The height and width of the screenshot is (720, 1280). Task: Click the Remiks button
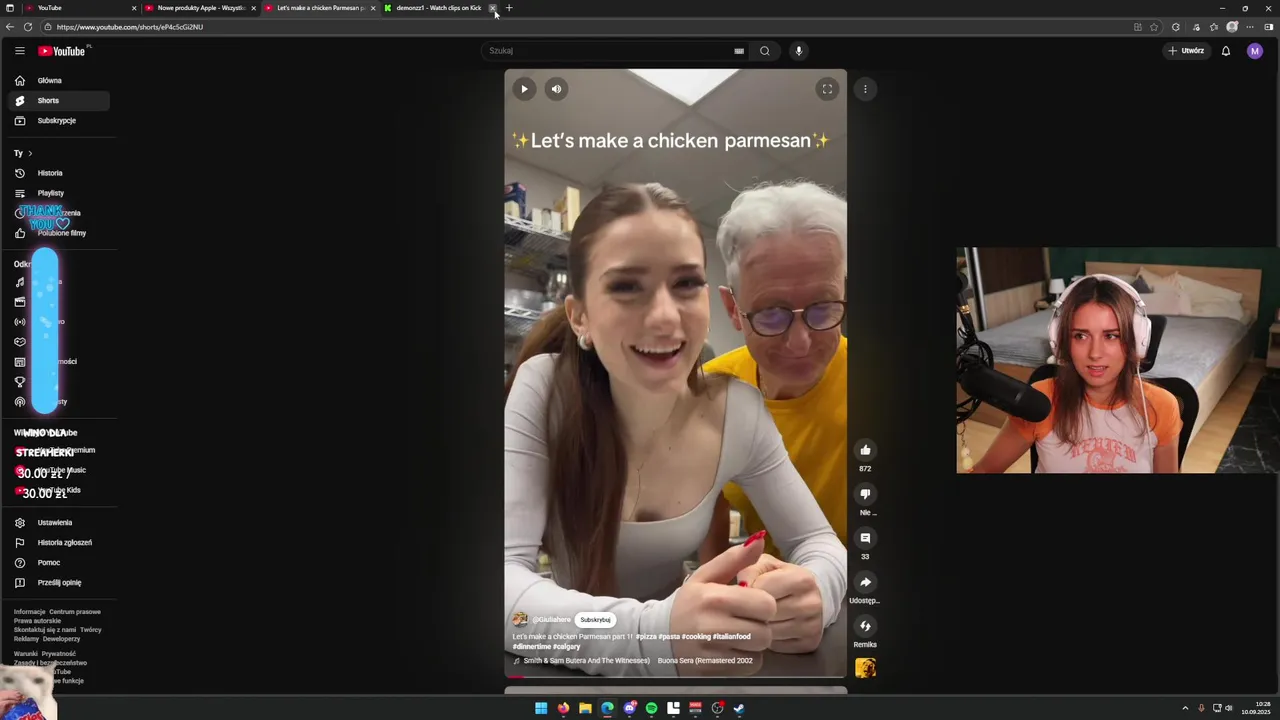pyautogui.click(x=865, y=626)
